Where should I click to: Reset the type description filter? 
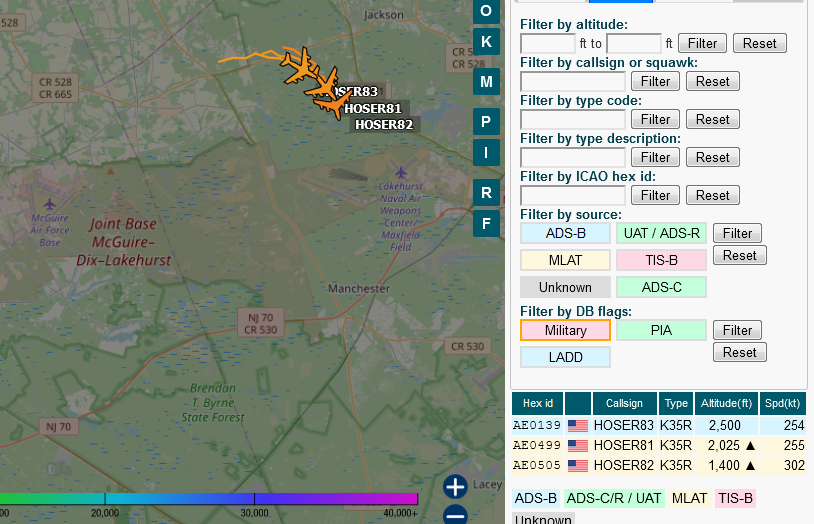click(713, 157)
